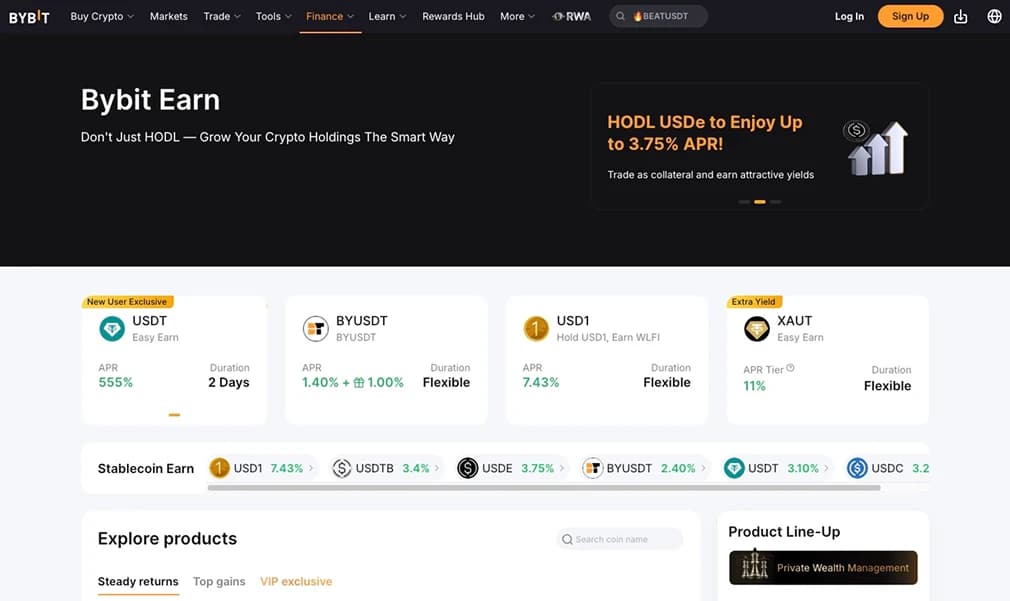Viewport: 1010px width, 601px height.
Task: Click the USDTB icon in Stablecoin Earn
Action: 341,468
